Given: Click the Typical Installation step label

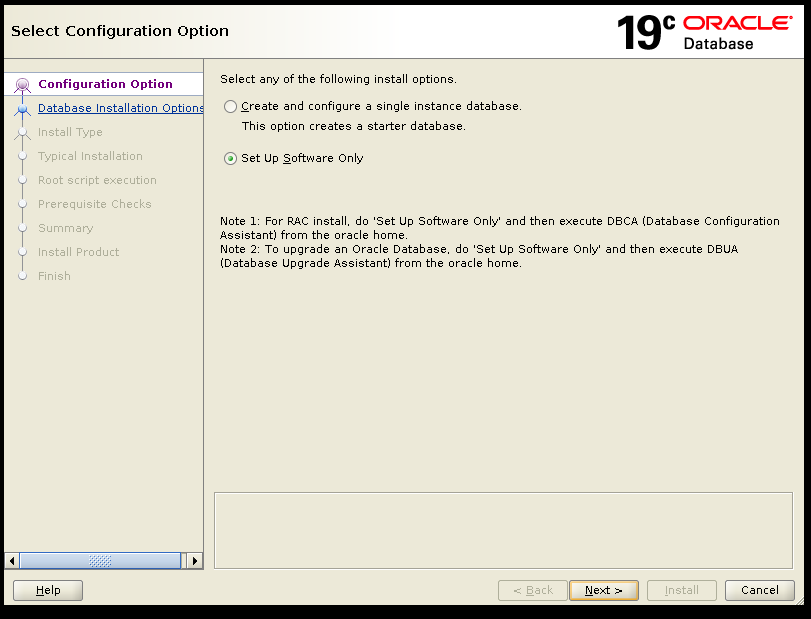Looking at the screenshot, I should (x=91, y=156).
